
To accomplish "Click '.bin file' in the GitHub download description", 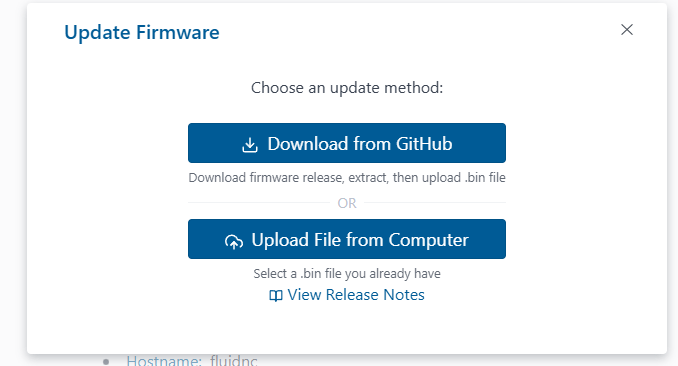I will click(485, 178).
